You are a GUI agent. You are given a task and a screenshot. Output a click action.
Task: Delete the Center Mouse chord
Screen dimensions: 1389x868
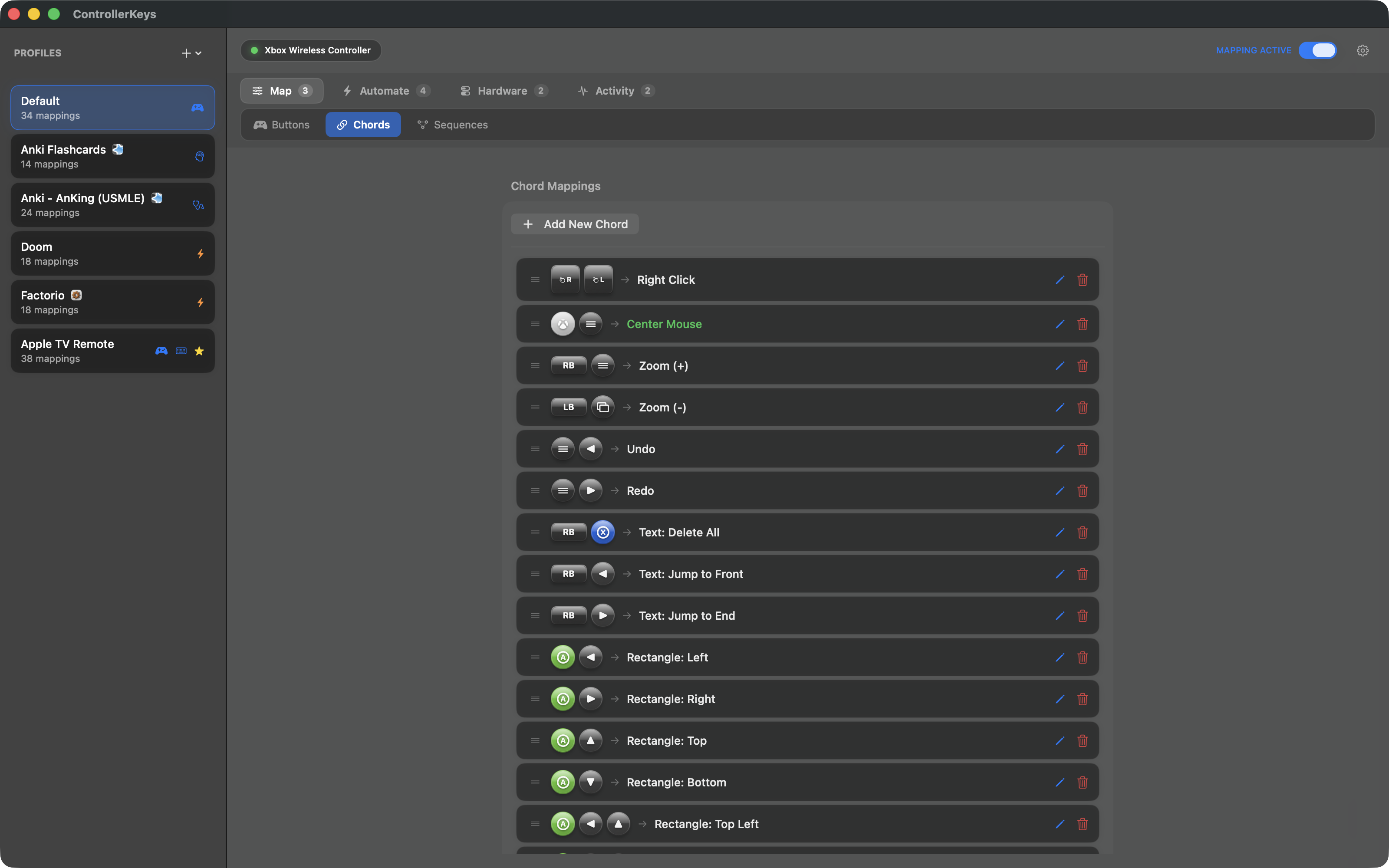point(1083,324)
